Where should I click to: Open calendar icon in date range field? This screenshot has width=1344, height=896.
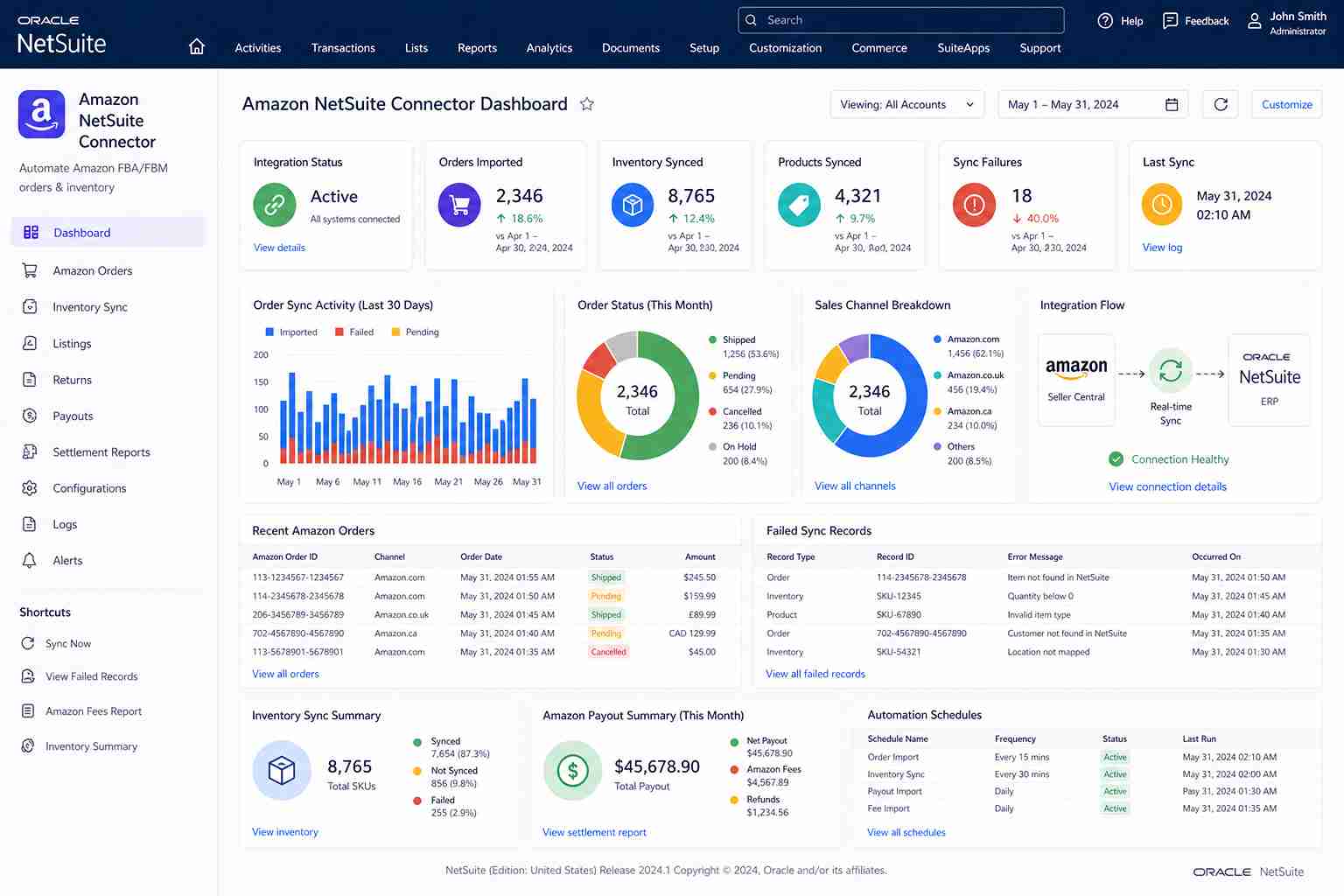1172,105
